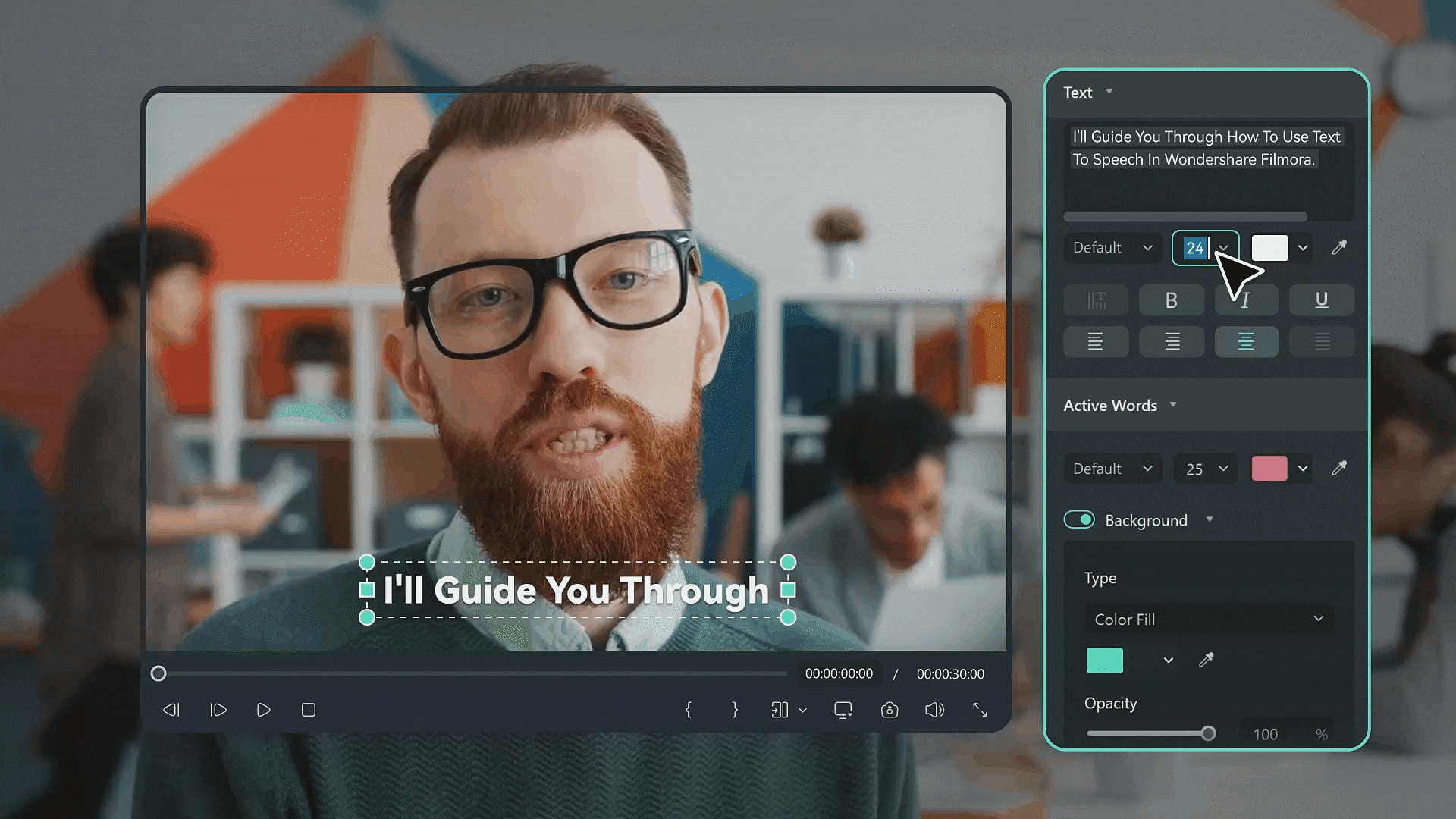Viewport: 1456px width, 819px height.
Task: Click the mark in curly brace icon
Action: [689, 710]
